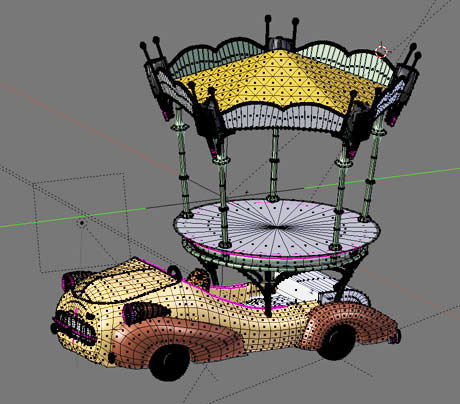Viewport: 460px width, 404px height.
Task: Select the dotted camera frame object
Action: pyautogui.click(x=82, y=223)
